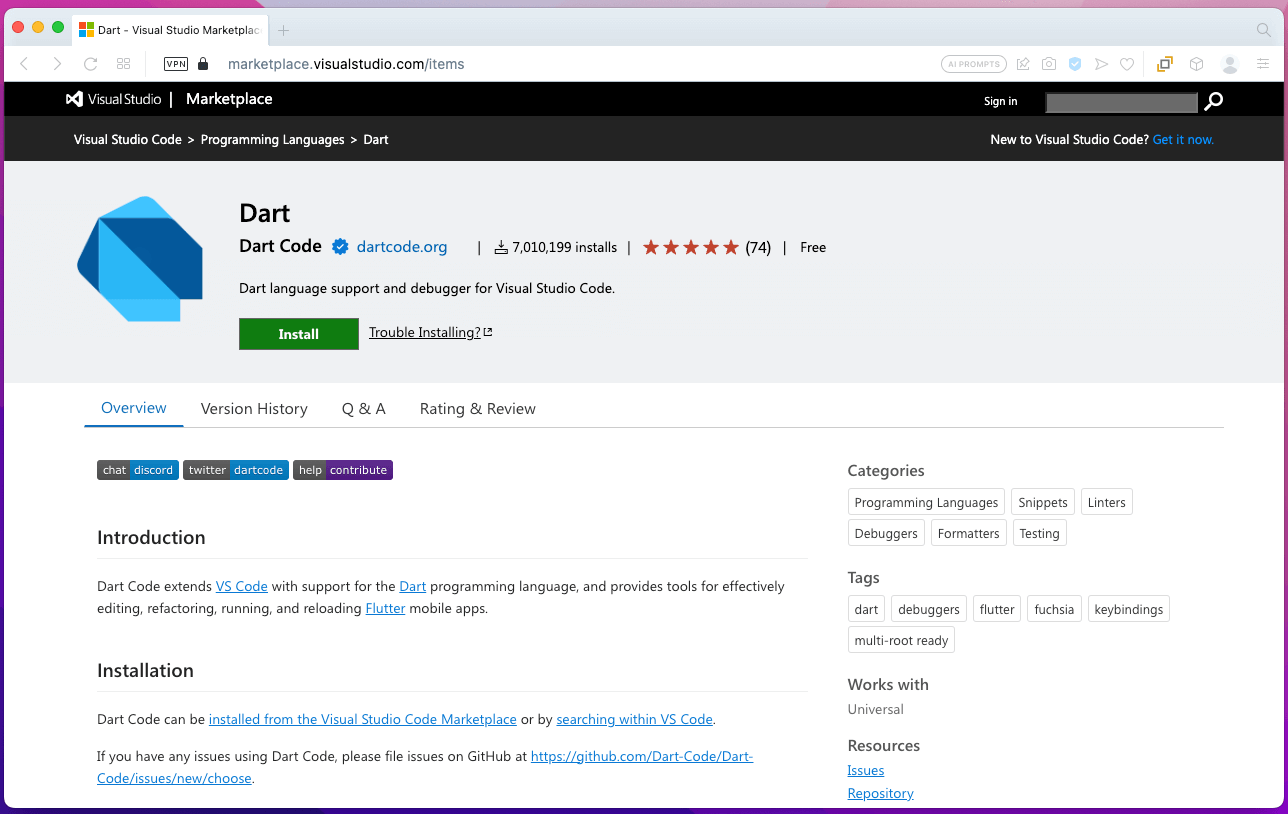The width and height of the screenshot is (1288, 814).
Task: Select the Debuggers category tag
Action: pyautogui.click(x=886, y=534)
